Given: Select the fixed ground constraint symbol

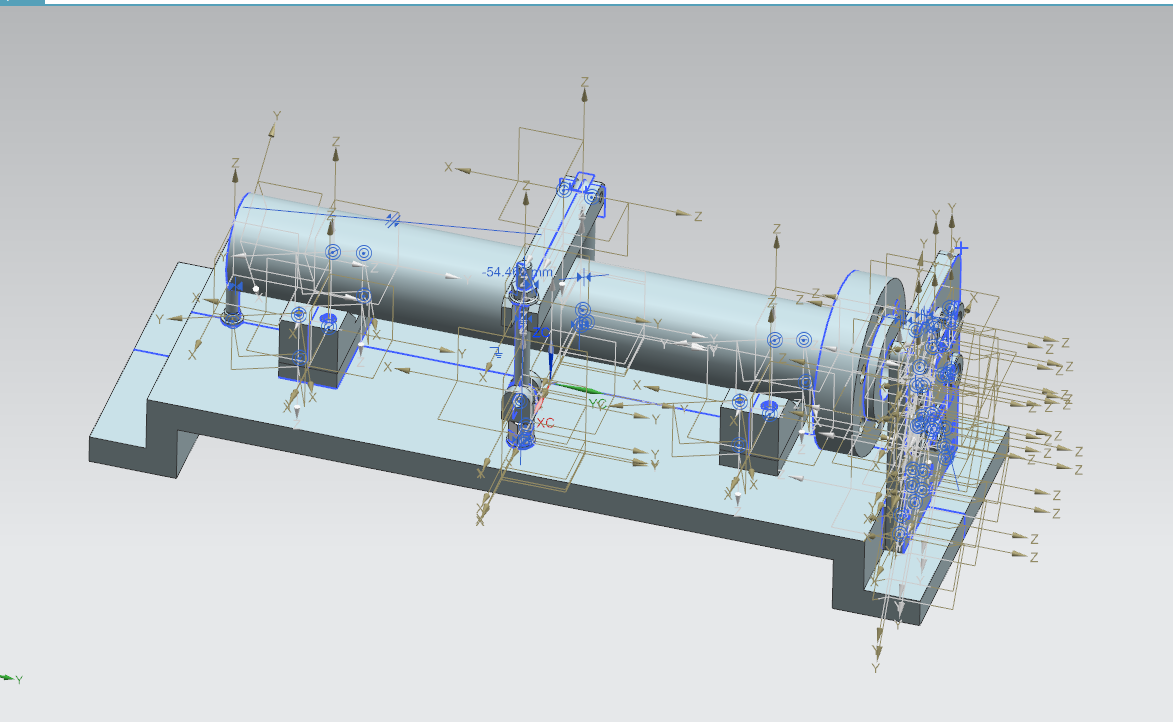Looking at the screenshot, I should tap(497, 352).
